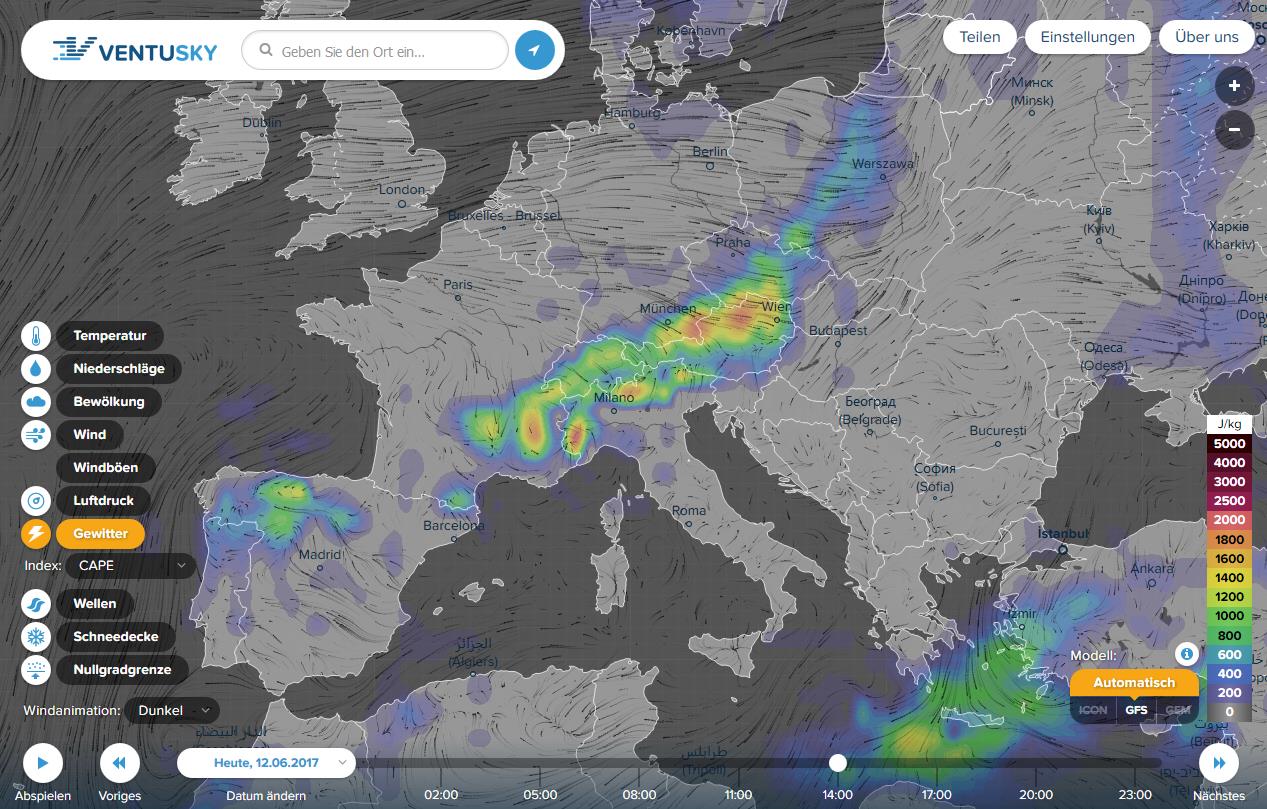Show the Bewölkung layer
The height and width of the screenshot is (809, 1267).
(109, 402)
